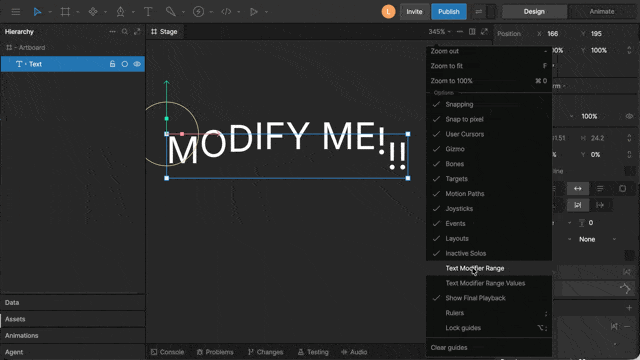Open the settings sliders icon near Publish
This screenshot has width=640, height=360.
coord(479,11)
